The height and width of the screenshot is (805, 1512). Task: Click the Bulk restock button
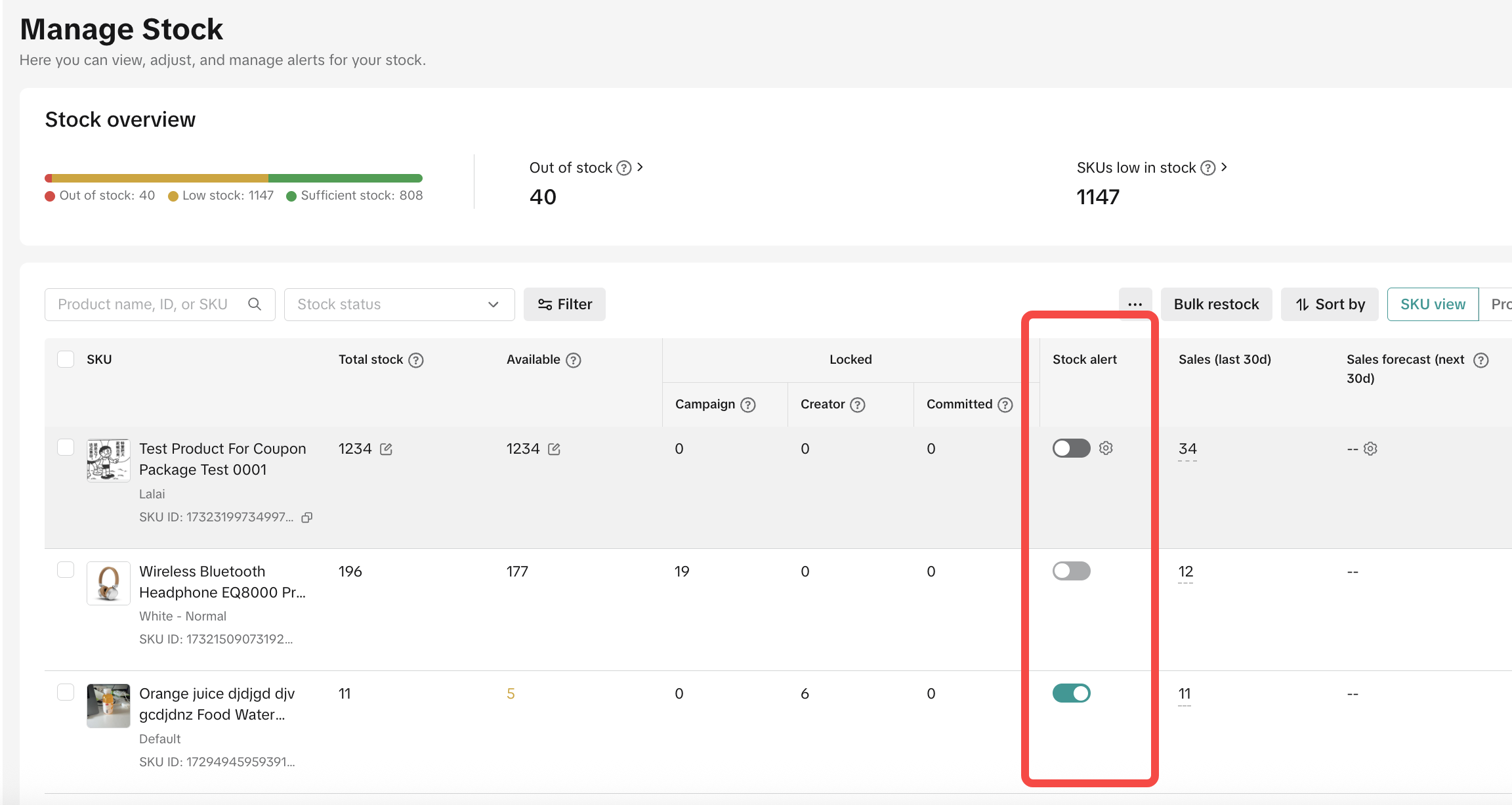coord(1216,304)
